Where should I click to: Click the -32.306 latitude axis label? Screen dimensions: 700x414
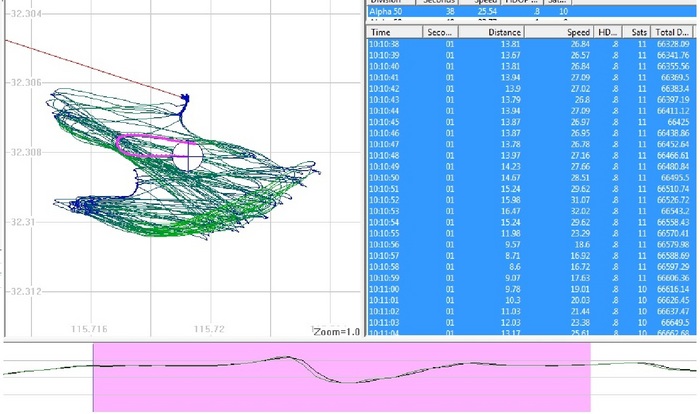(25, 83)
